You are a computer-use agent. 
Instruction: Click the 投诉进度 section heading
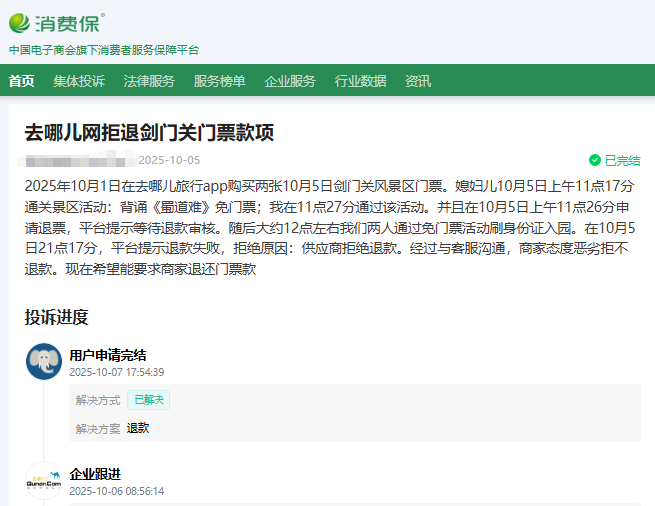pyautogui.click(x=57, y=317)
